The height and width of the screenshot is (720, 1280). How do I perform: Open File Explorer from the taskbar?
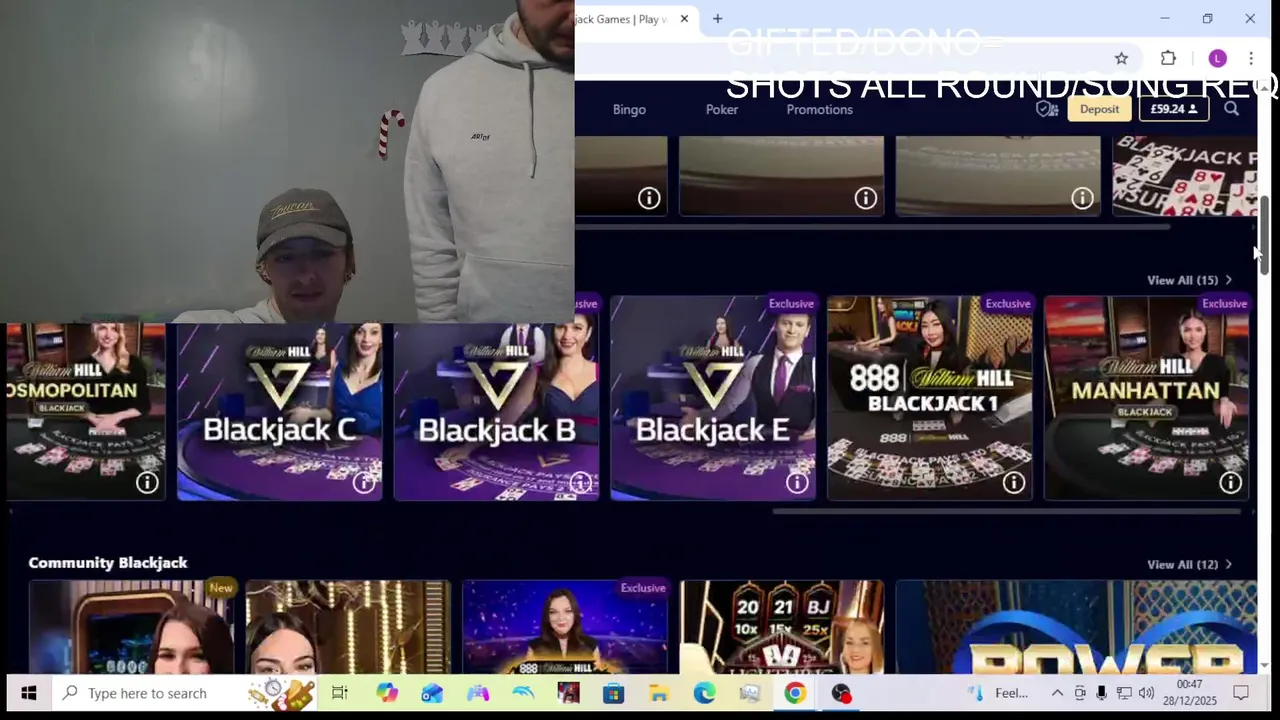click(658, 693)
